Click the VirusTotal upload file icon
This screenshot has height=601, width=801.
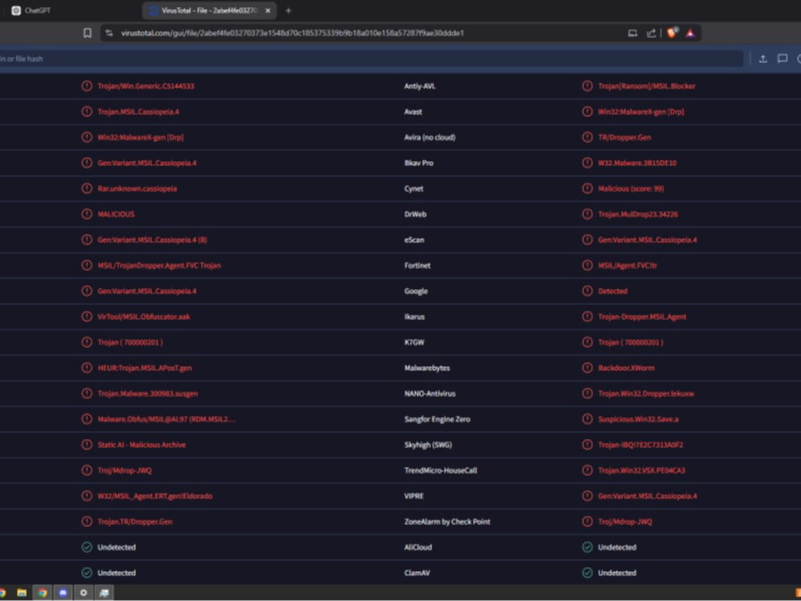point(763,59)
